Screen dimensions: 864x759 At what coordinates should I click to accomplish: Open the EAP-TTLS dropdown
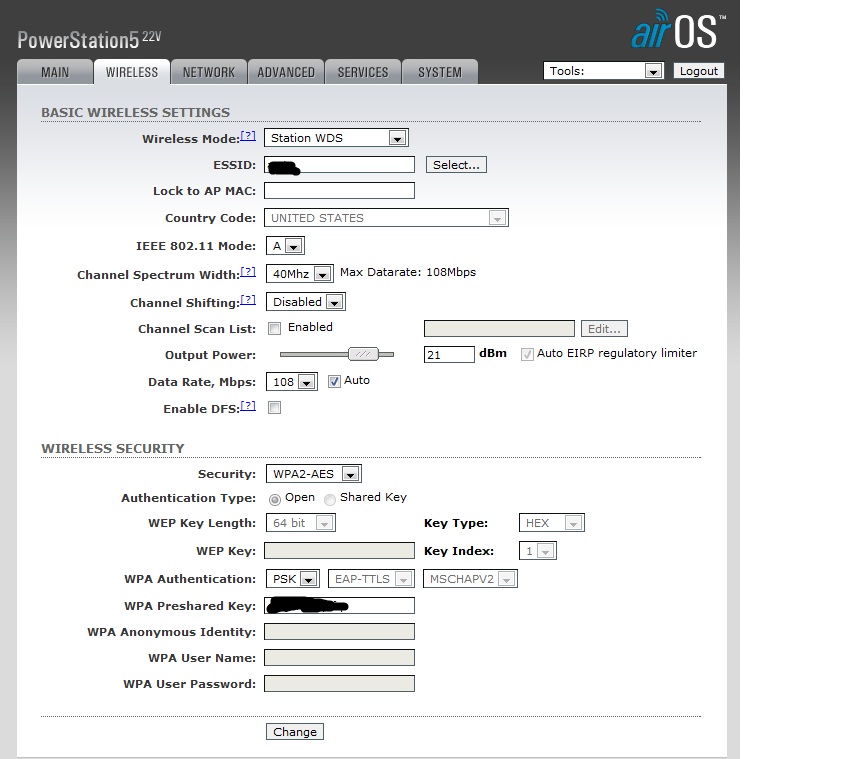[x=371, y=579]
